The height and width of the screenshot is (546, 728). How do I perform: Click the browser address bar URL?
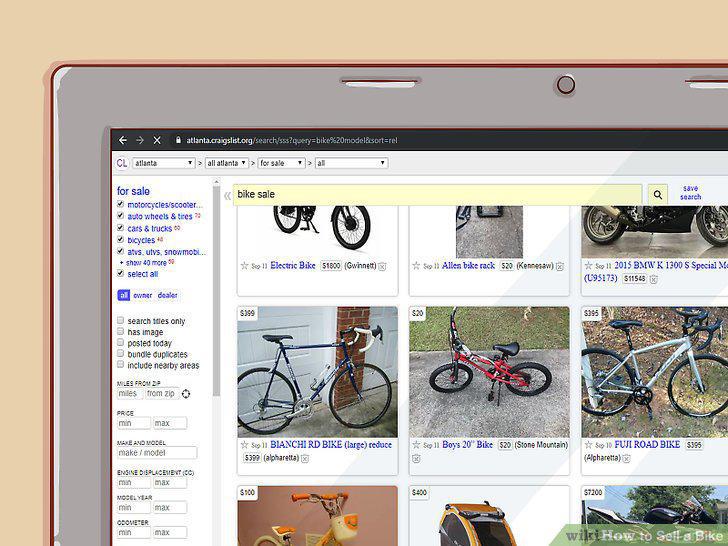(x=292, y=140)
